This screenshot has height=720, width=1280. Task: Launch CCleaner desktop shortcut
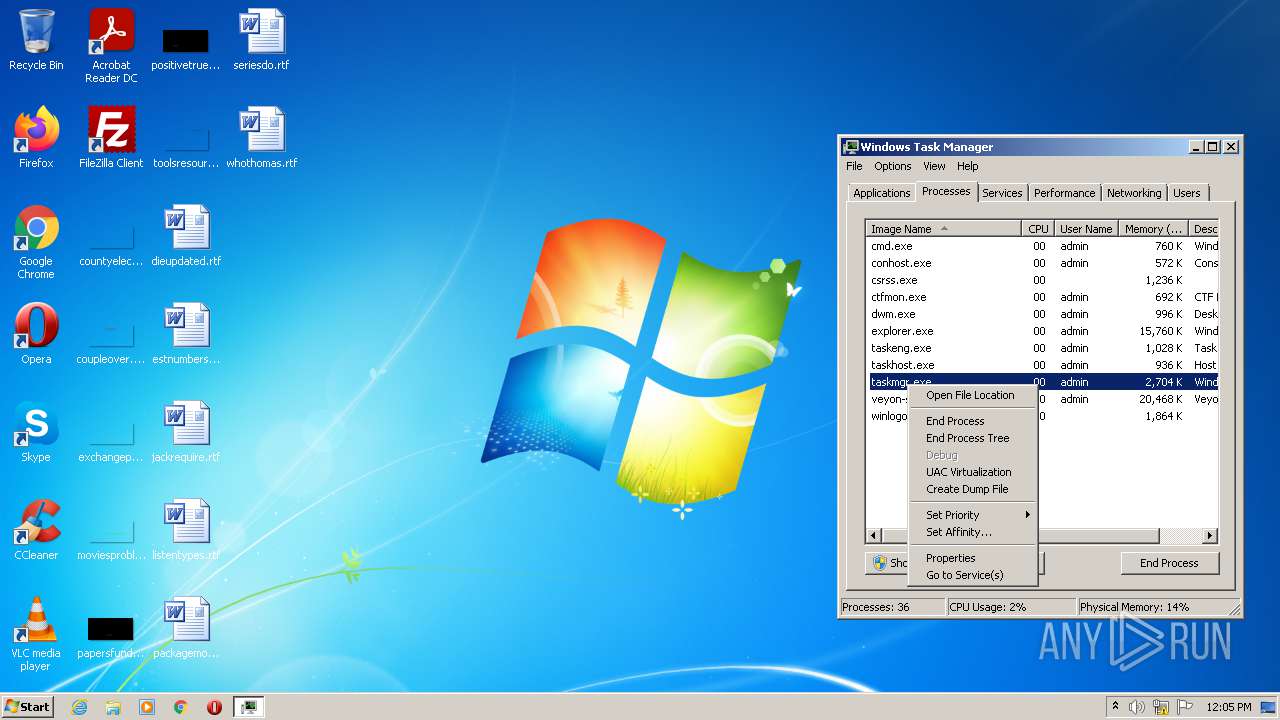[x=36, y=530]
